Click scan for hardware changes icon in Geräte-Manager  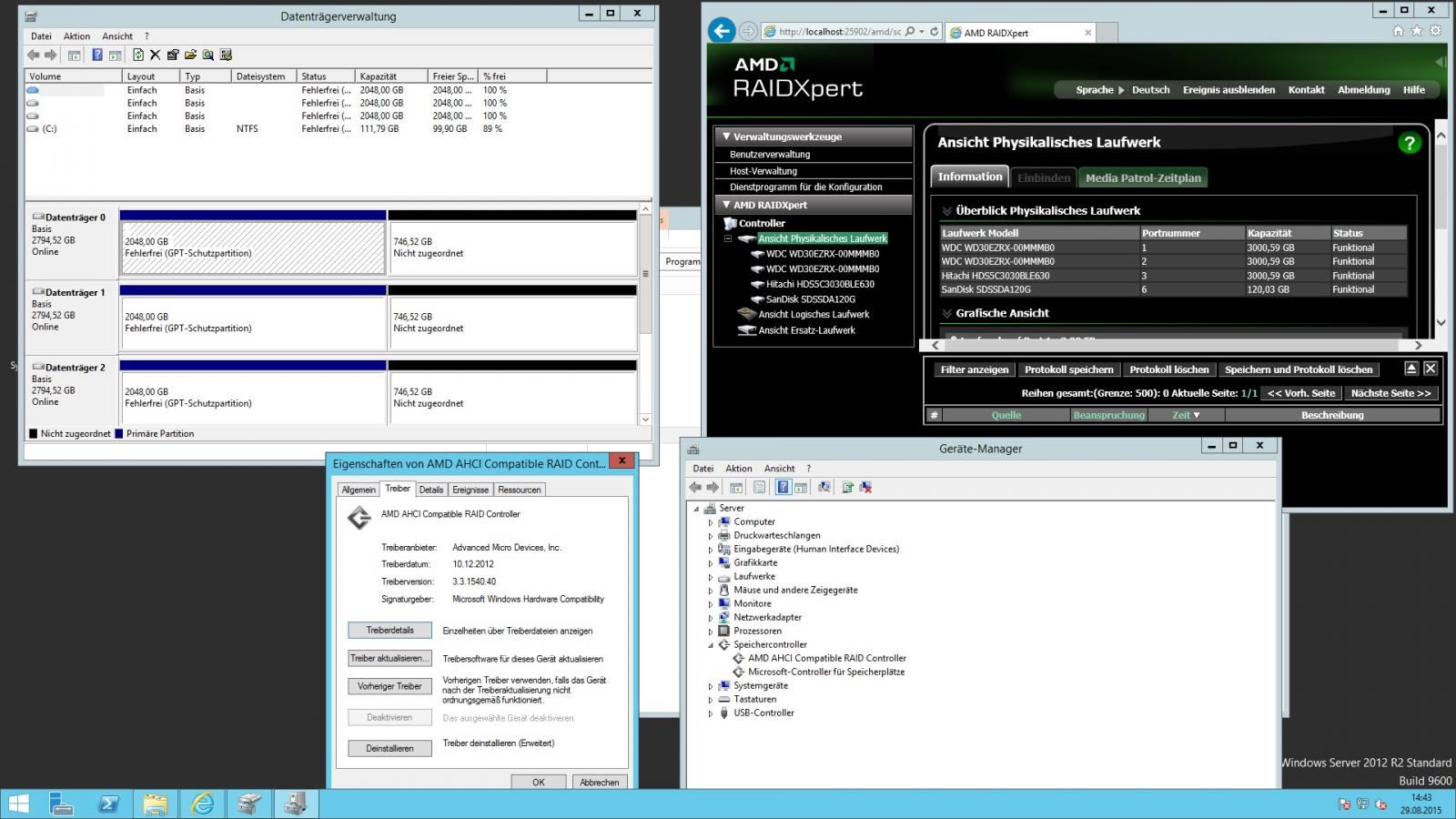pyautogui.click(x=824, y=488)
